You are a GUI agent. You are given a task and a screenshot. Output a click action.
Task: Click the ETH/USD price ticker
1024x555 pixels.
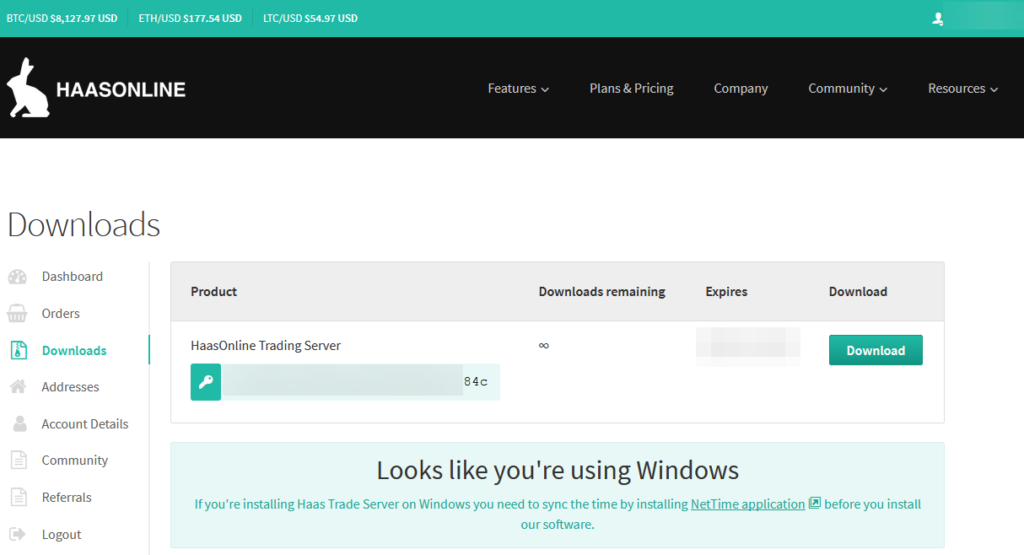(x=190, y=18)
